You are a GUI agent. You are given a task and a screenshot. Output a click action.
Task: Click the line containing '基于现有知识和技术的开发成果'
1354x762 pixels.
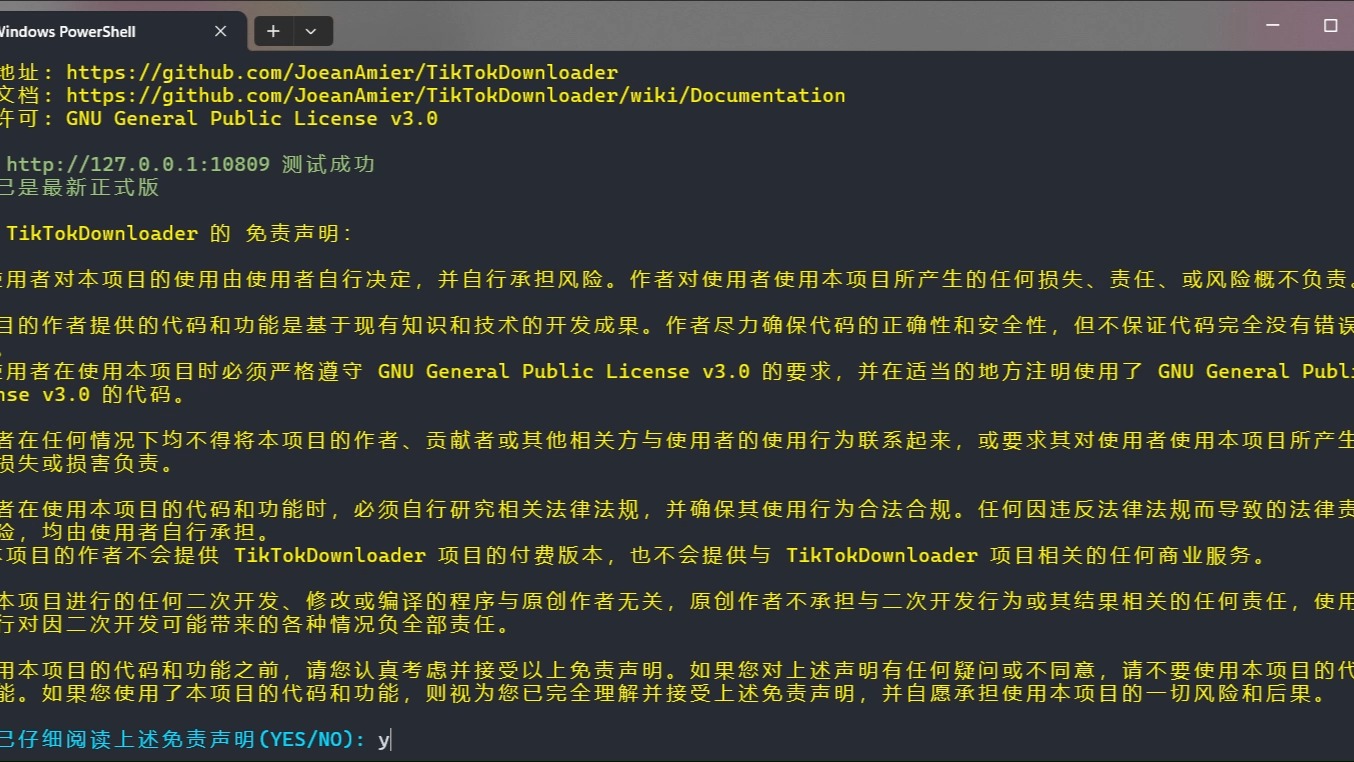click(x=677, y=325)
